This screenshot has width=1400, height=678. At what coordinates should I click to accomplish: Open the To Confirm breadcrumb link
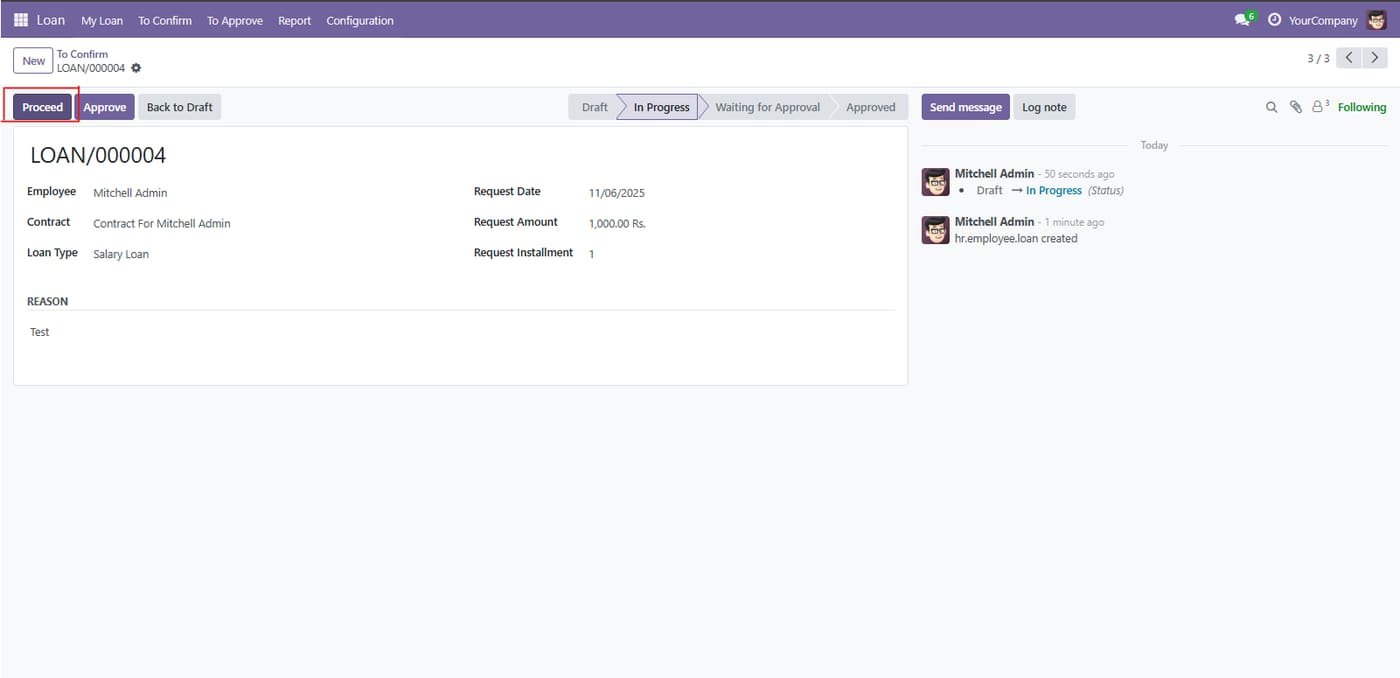(82, 54)
